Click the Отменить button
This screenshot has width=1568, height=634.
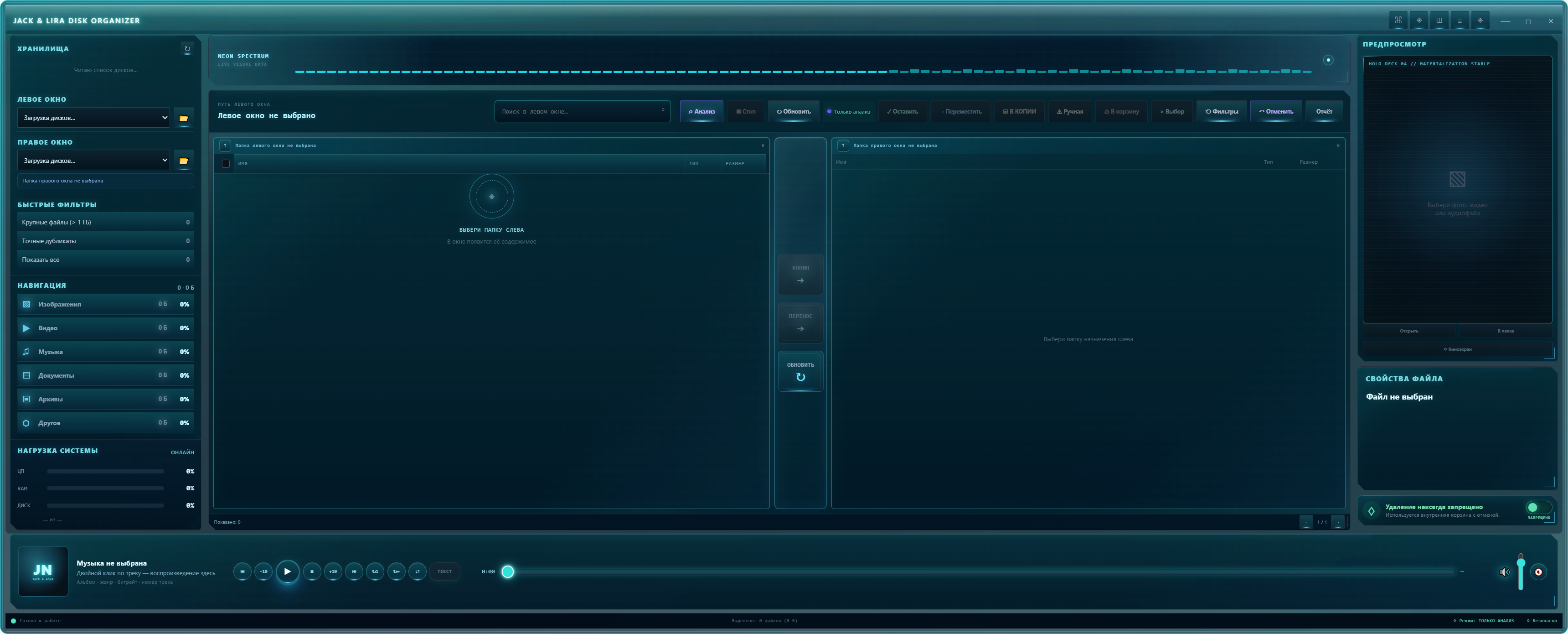coord(1276,111)
